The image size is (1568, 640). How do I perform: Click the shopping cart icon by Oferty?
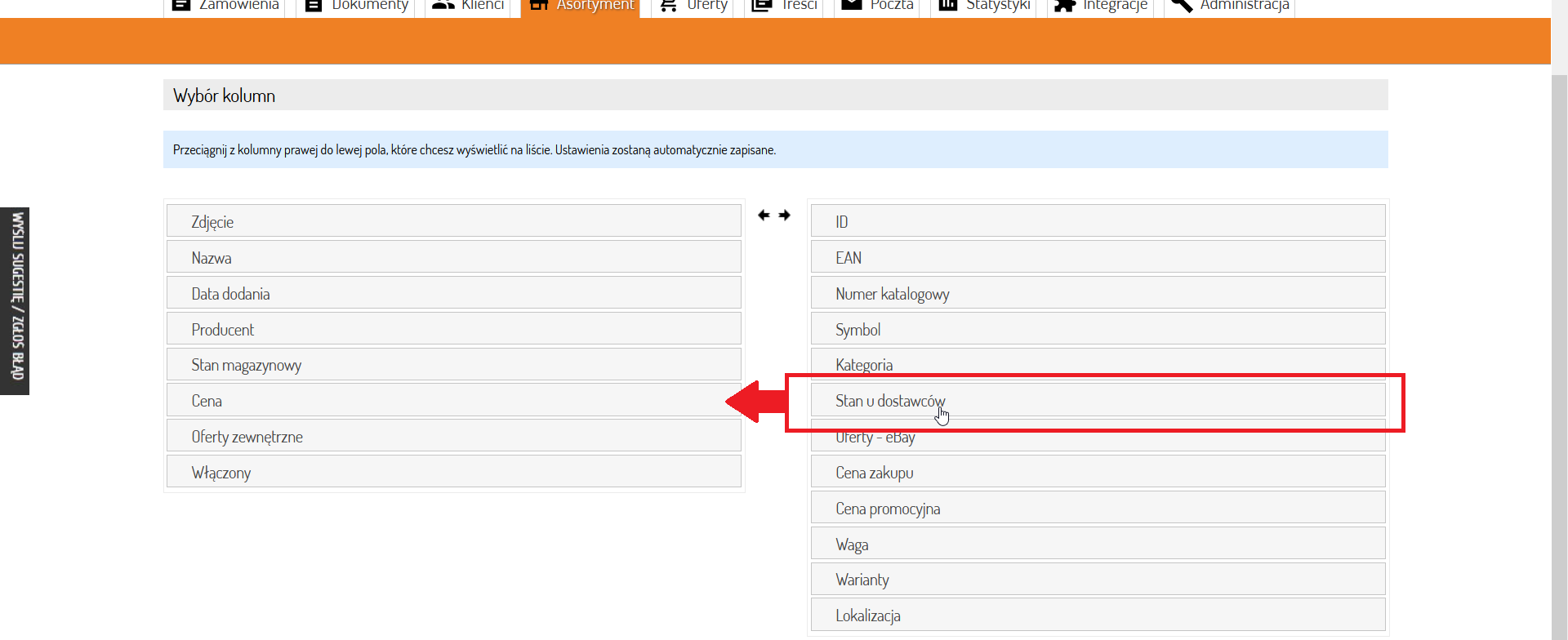tap(668, 5)
